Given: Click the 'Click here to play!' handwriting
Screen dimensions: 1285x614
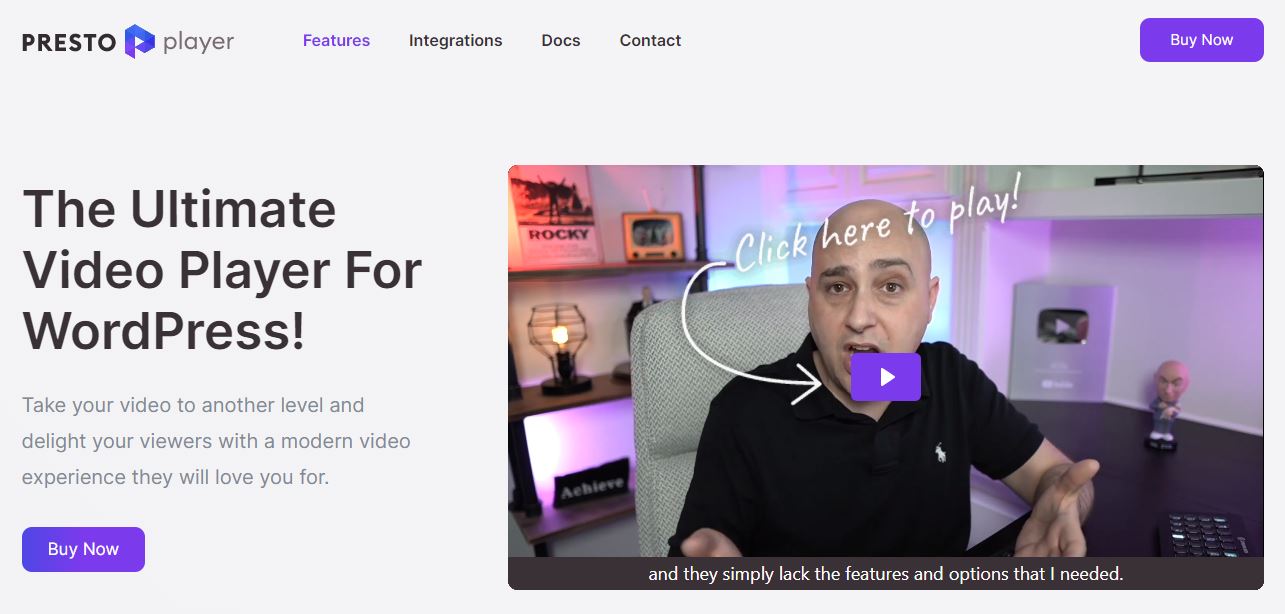Looking at the screenshot, I should [878, 226].
